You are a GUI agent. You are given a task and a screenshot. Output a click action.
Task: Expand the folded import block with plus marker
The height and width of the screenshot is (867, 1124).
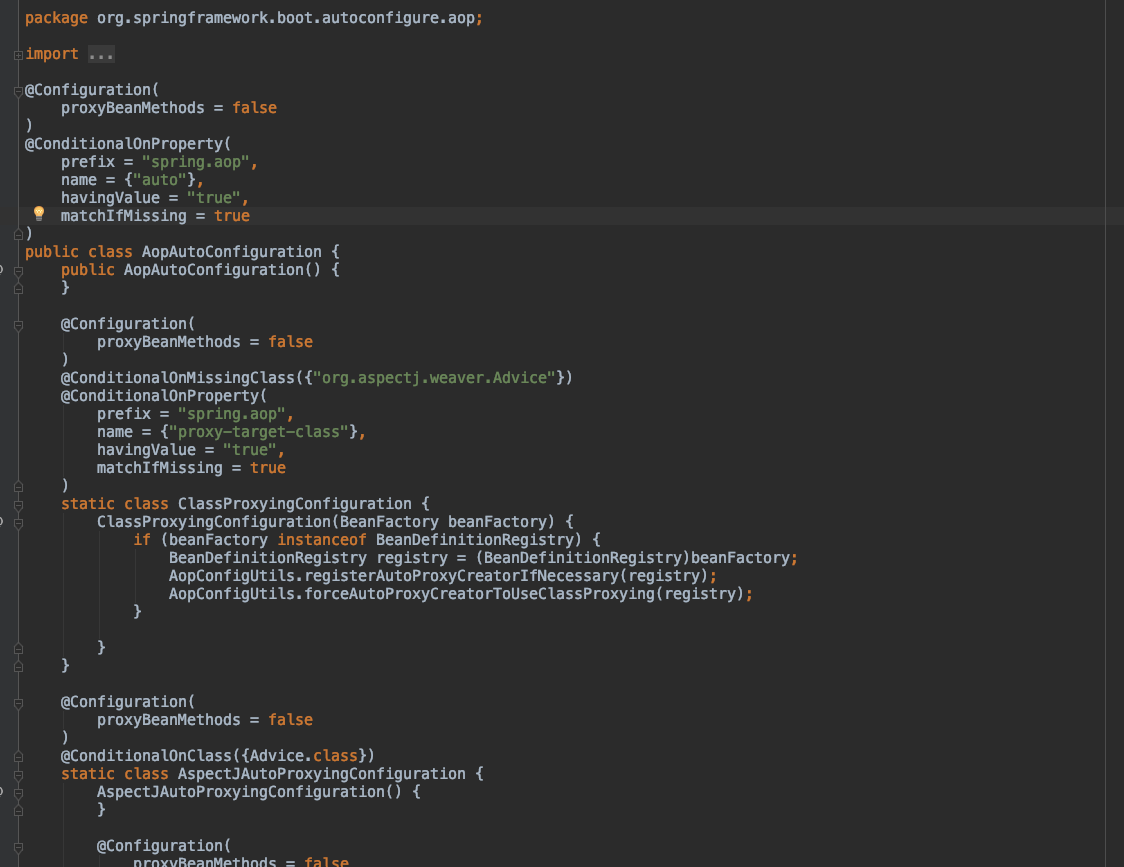[19, 55]
